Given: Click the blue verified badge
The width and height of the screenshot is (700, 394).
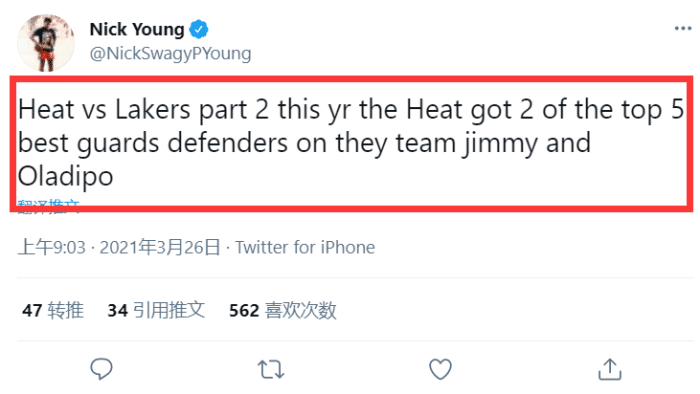Looking at the screenshot, I should tap(199, 29).
